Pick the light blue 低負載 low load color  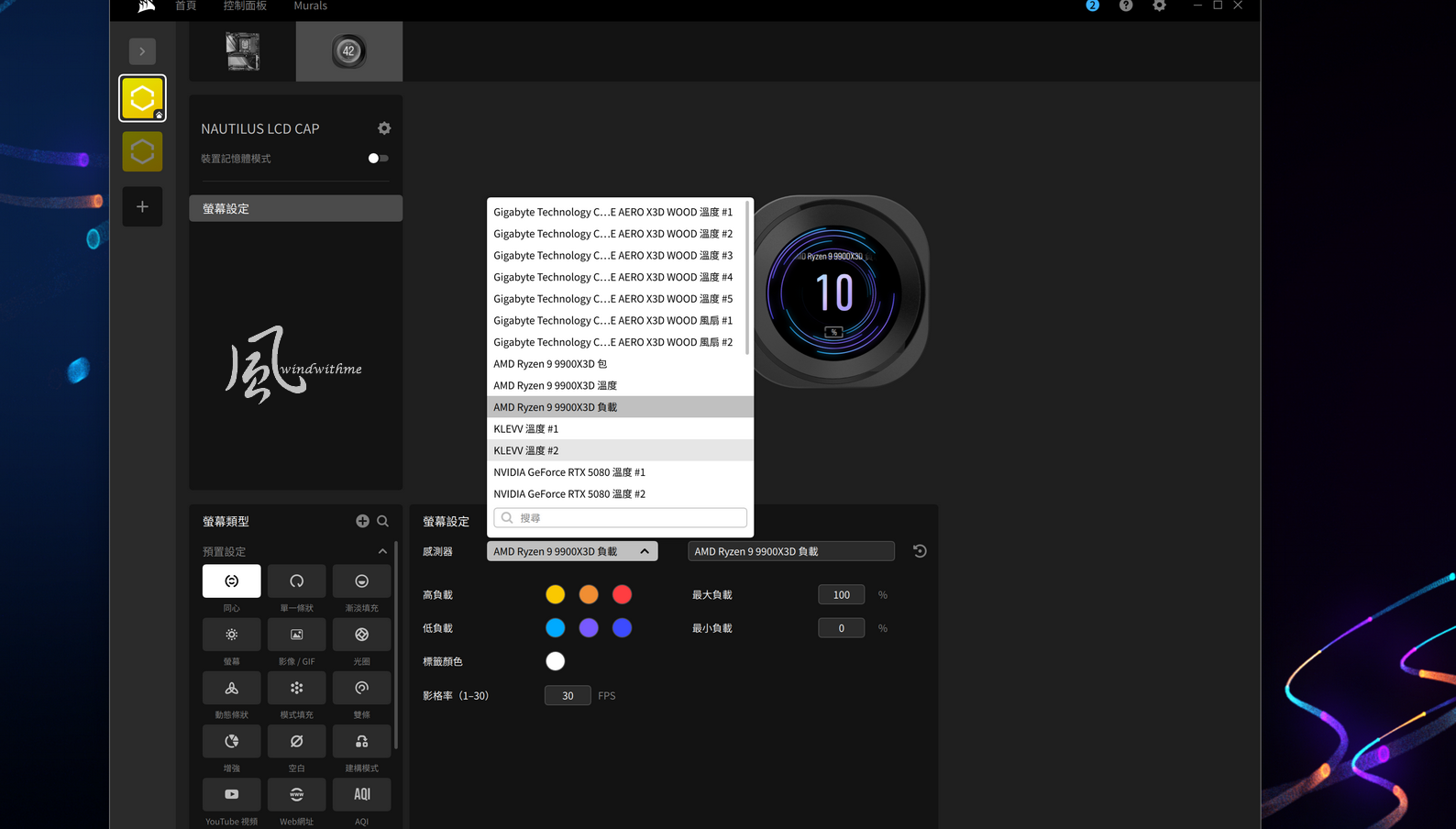556,628
